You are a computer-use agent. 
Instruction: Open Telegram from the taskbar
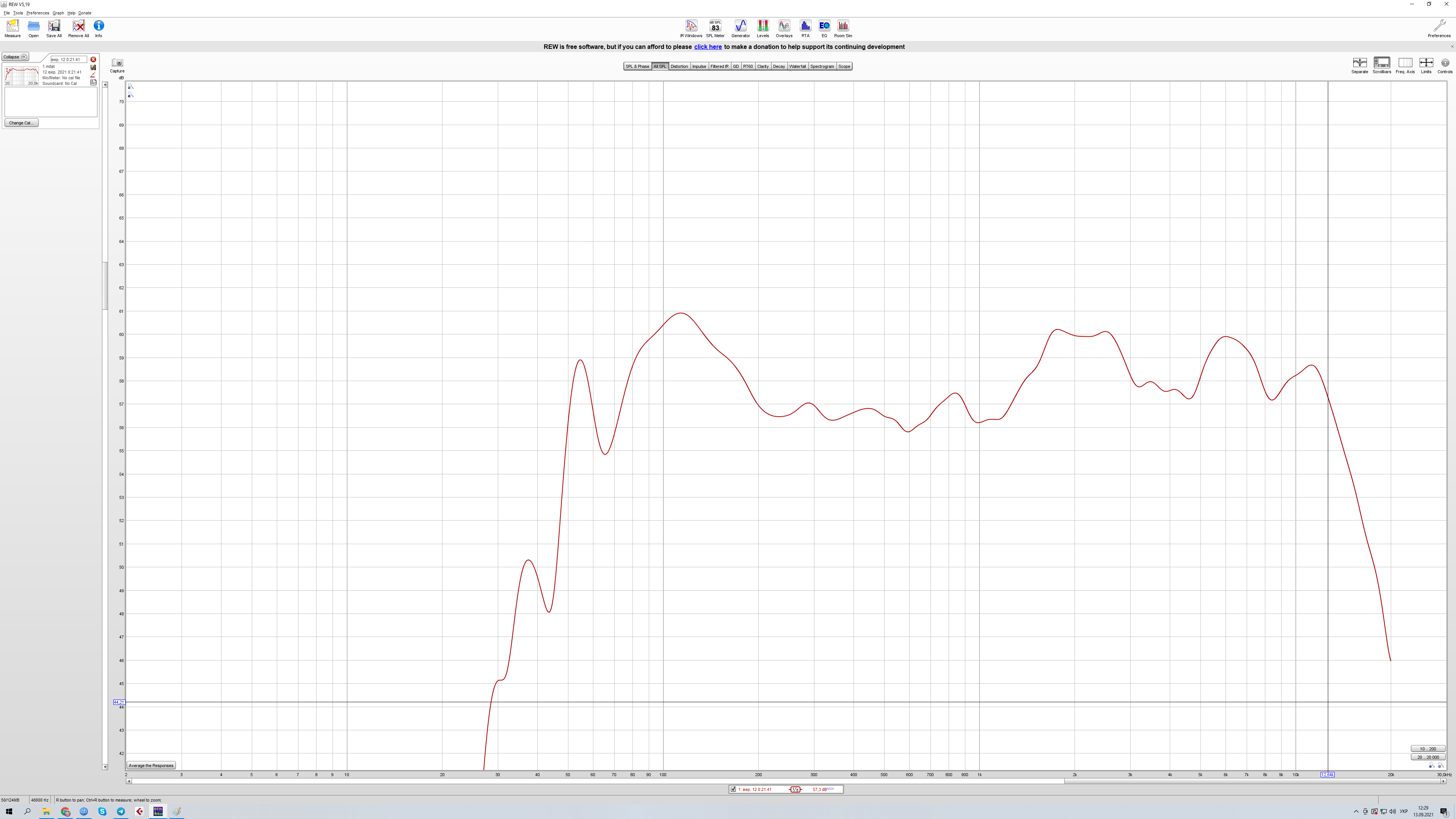[x=121, y=812]
